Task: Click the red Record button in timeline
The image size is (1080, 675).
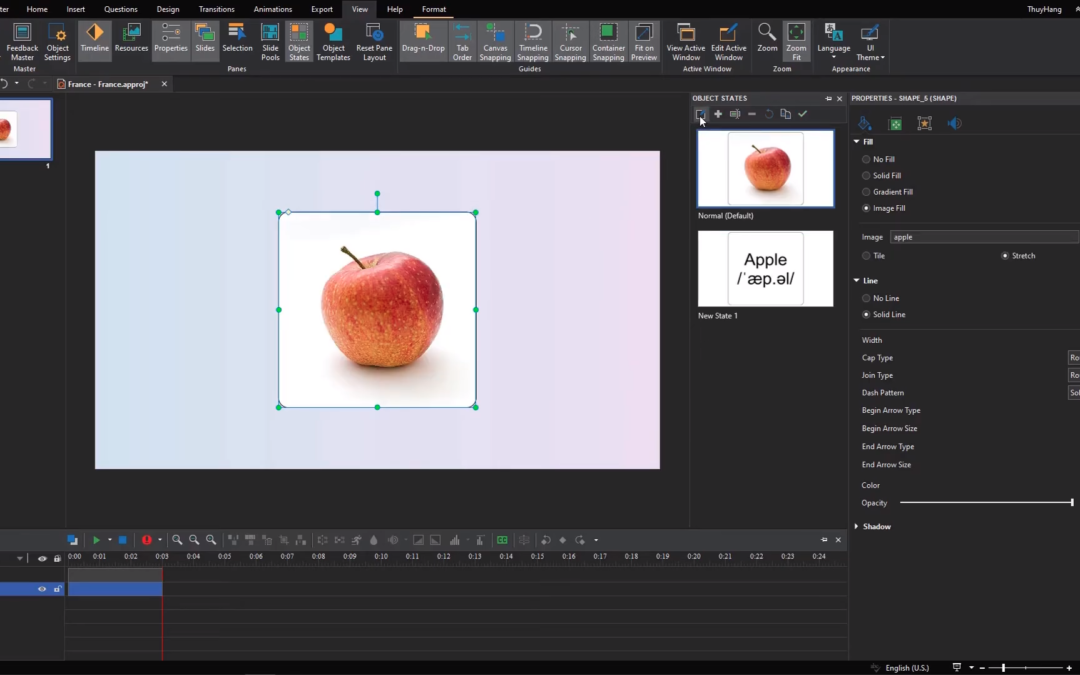Action: tap(146, 540)
